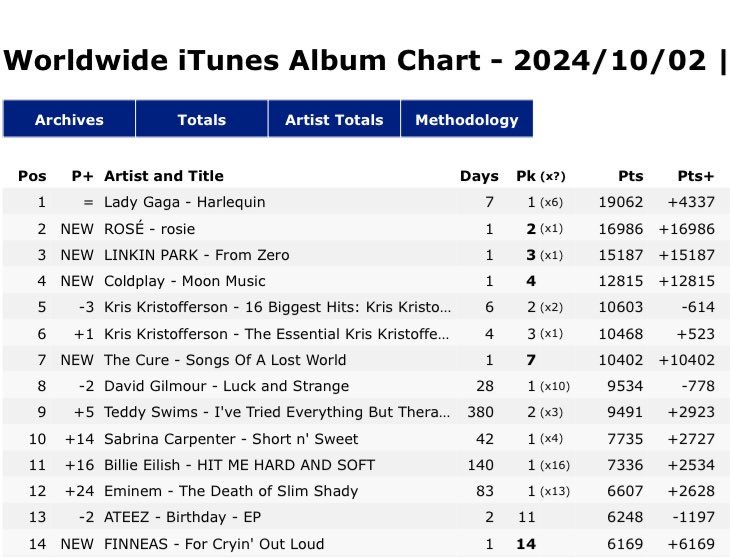This screenshot has height=557, width=730.
Task: Select the Methodology tab
Action: coord(466,120)
